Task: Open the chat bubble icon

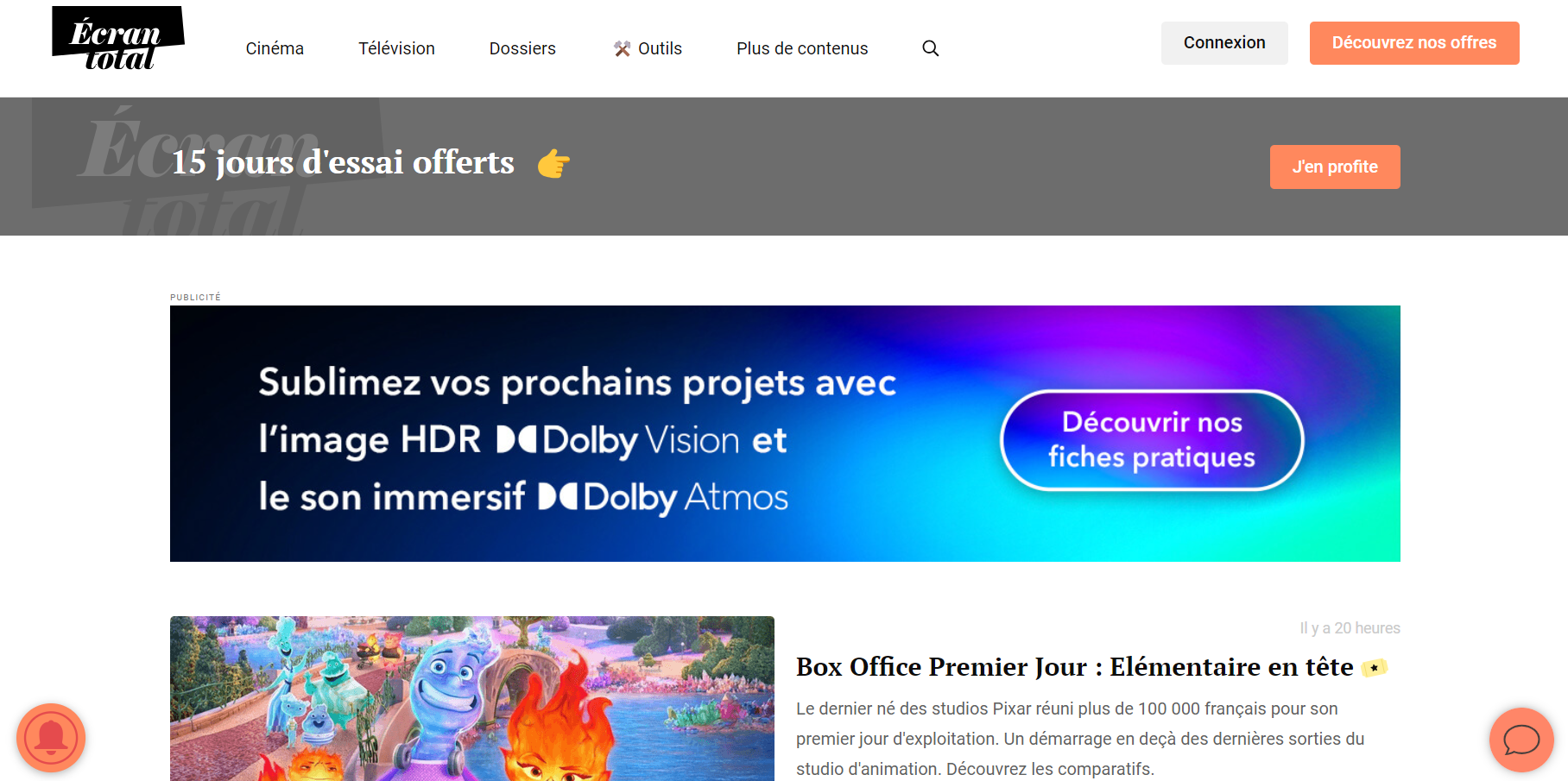Action: [x=1521, y=740]
